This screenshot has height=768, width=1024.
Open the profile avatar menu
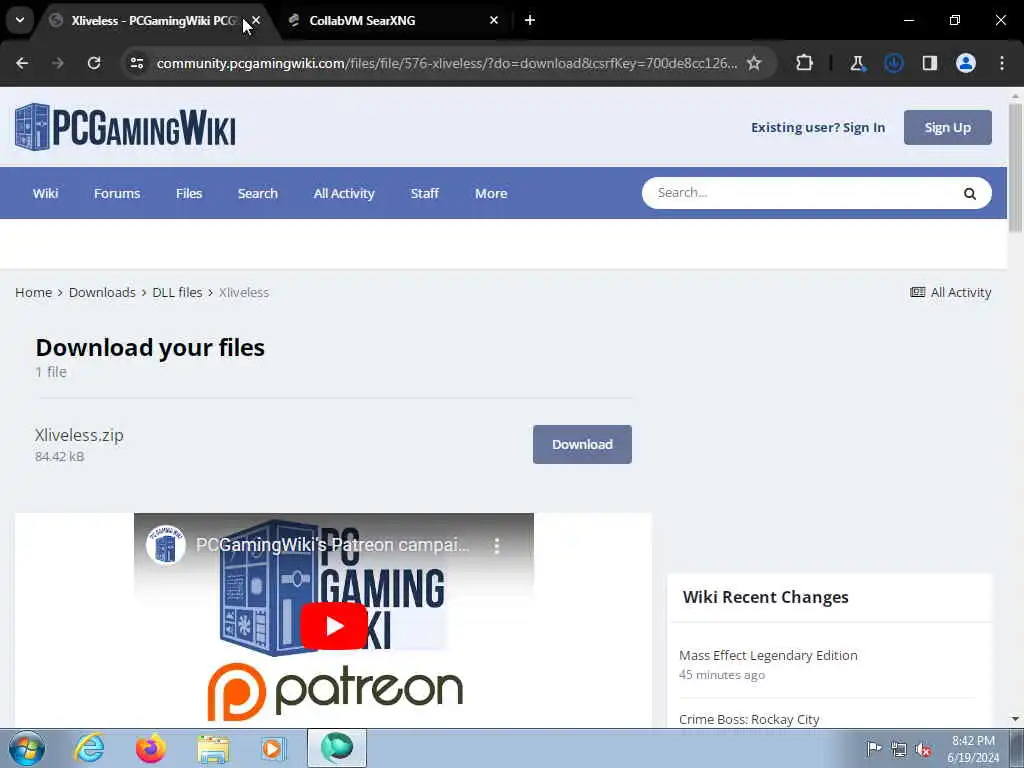coord(966,63)
